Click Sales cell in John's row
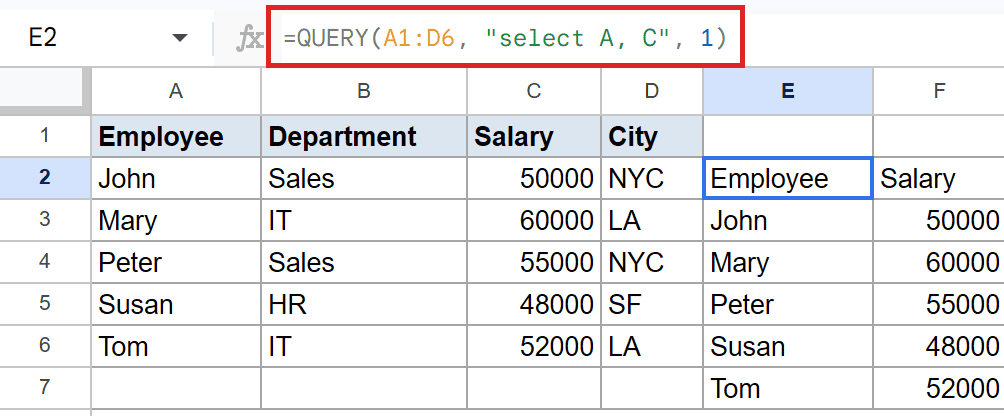The width and height of the screenshot is (1004, 416). coord(364,177)
